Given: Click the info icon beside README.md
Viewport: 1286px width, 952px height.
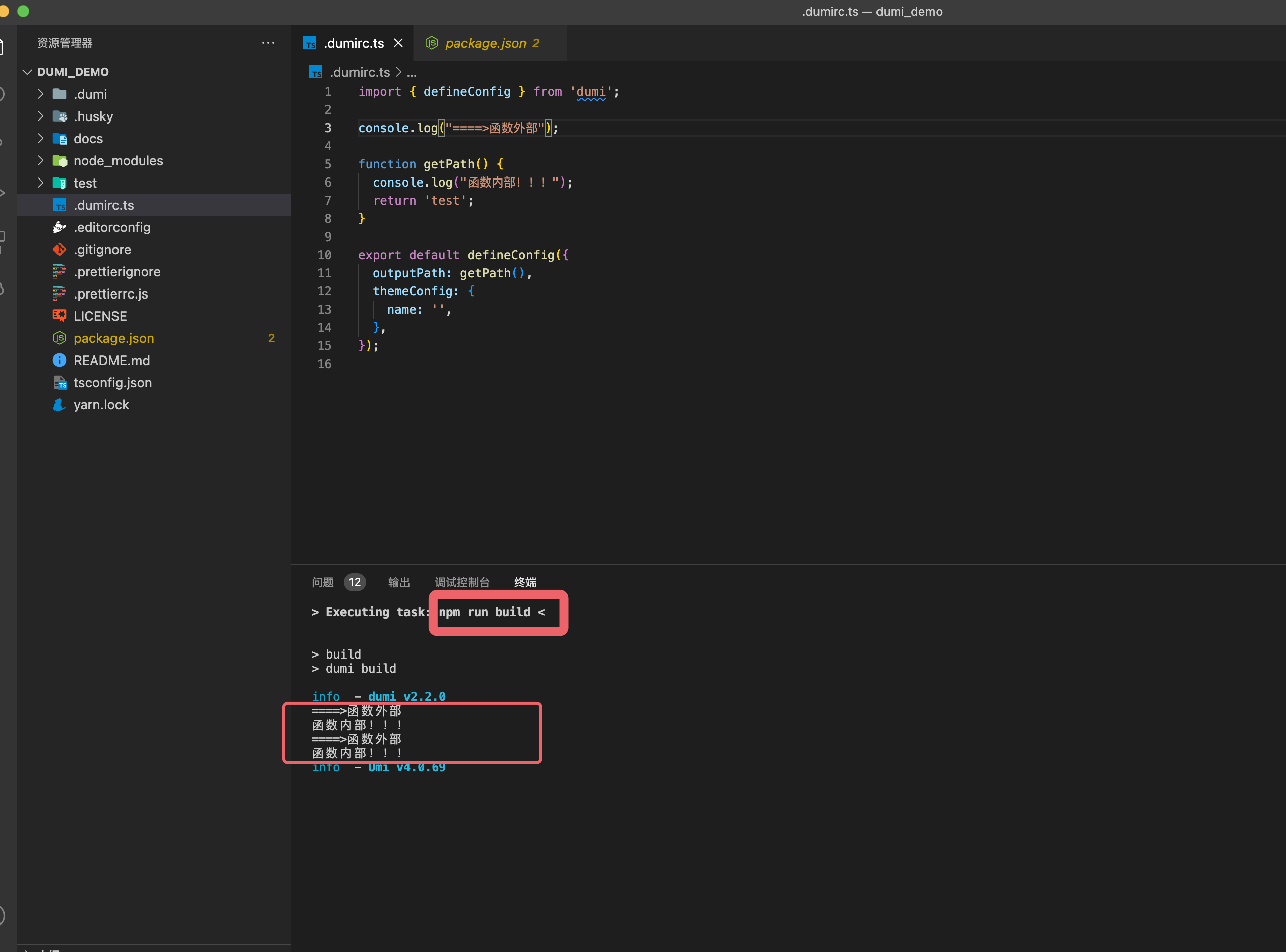Looking at the screenshot, I should coord(60,360).
